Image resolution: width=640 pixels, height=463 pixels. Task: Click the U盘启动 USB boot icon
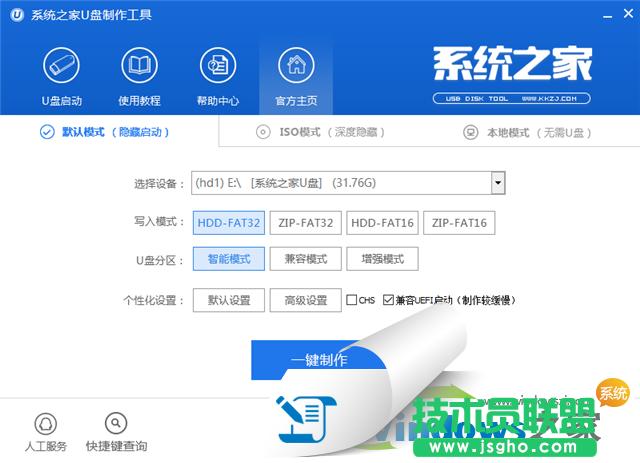[61, 67]
